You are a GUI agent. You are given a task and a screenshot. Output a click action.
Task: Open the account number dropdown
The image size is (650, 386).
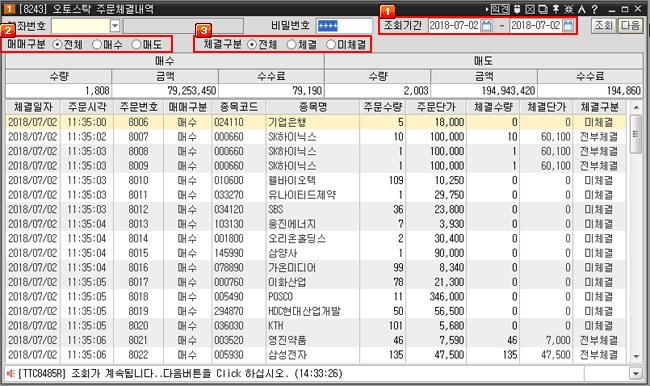point(115,26)
